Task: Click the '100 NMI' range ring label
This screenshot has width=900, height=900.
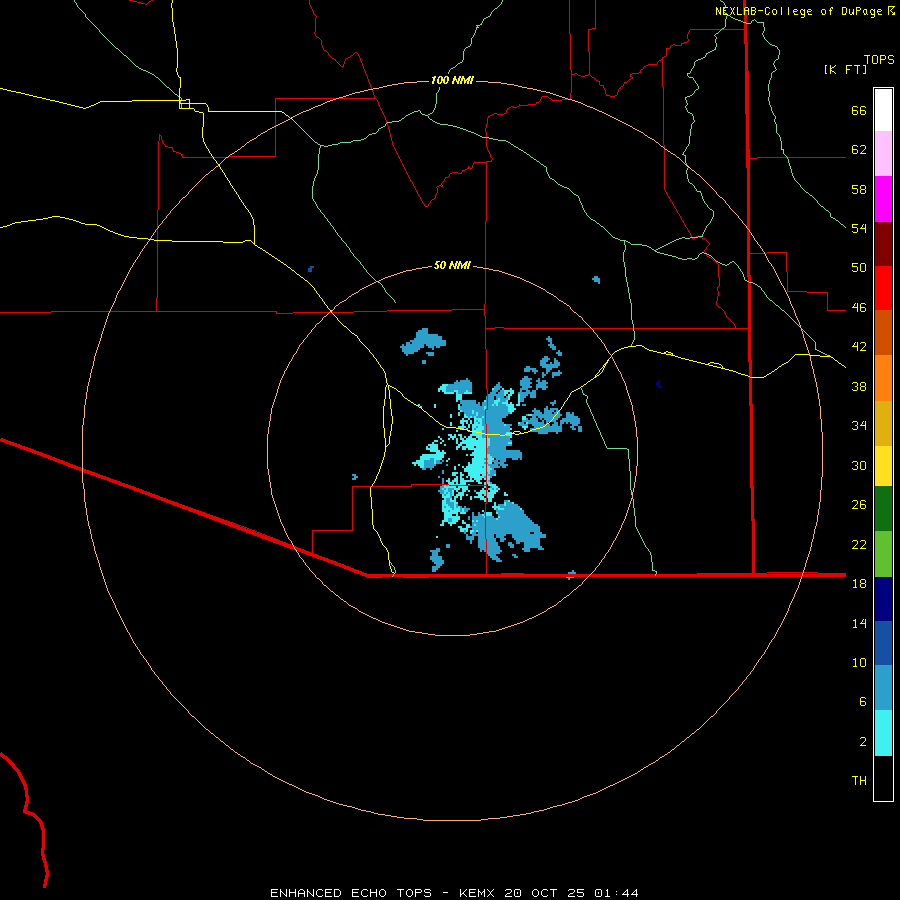Action: pos(452,80)
